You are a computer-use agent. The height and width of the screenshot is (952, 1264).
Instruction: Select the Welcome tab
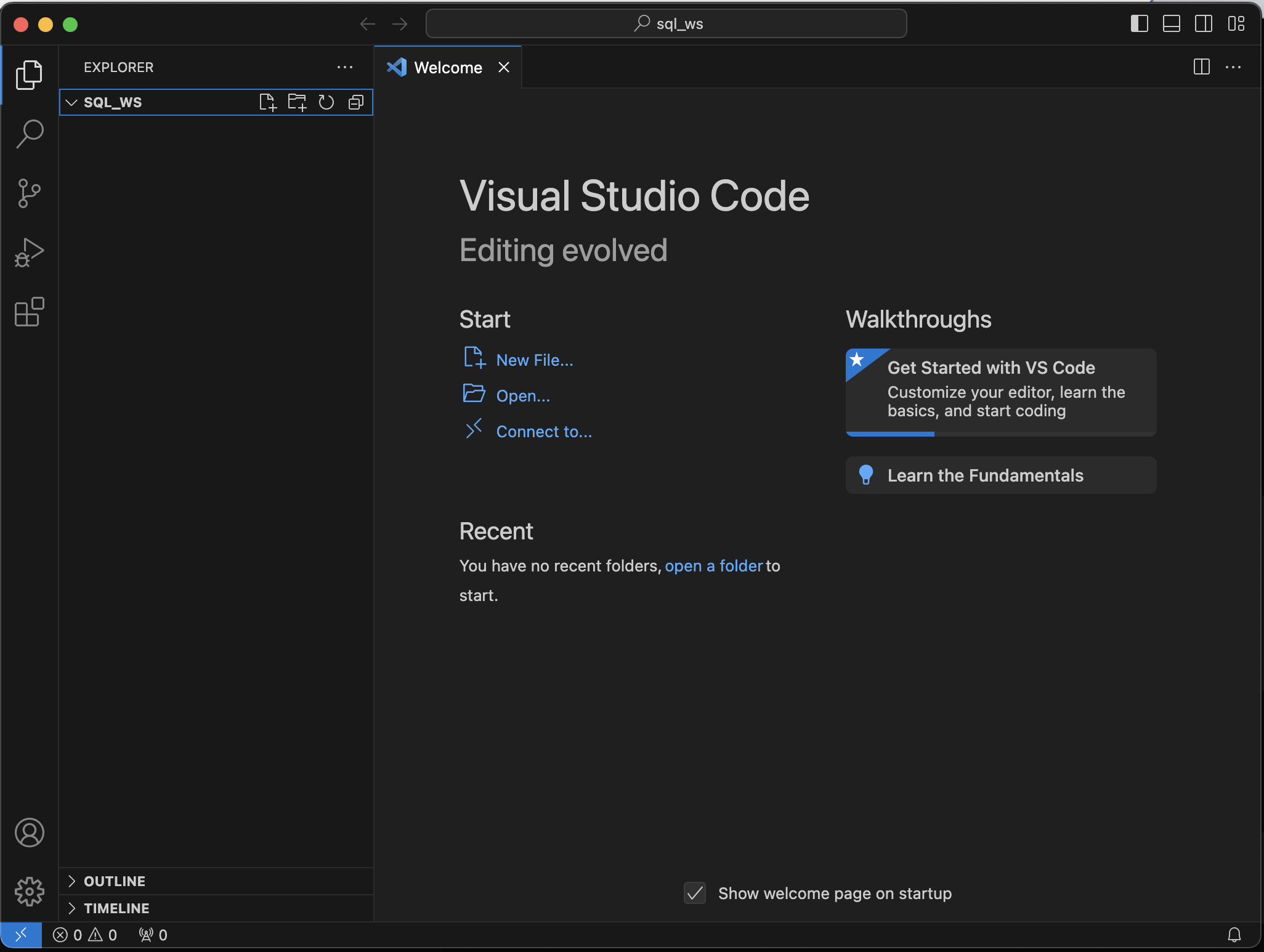(x=447, y=68)
